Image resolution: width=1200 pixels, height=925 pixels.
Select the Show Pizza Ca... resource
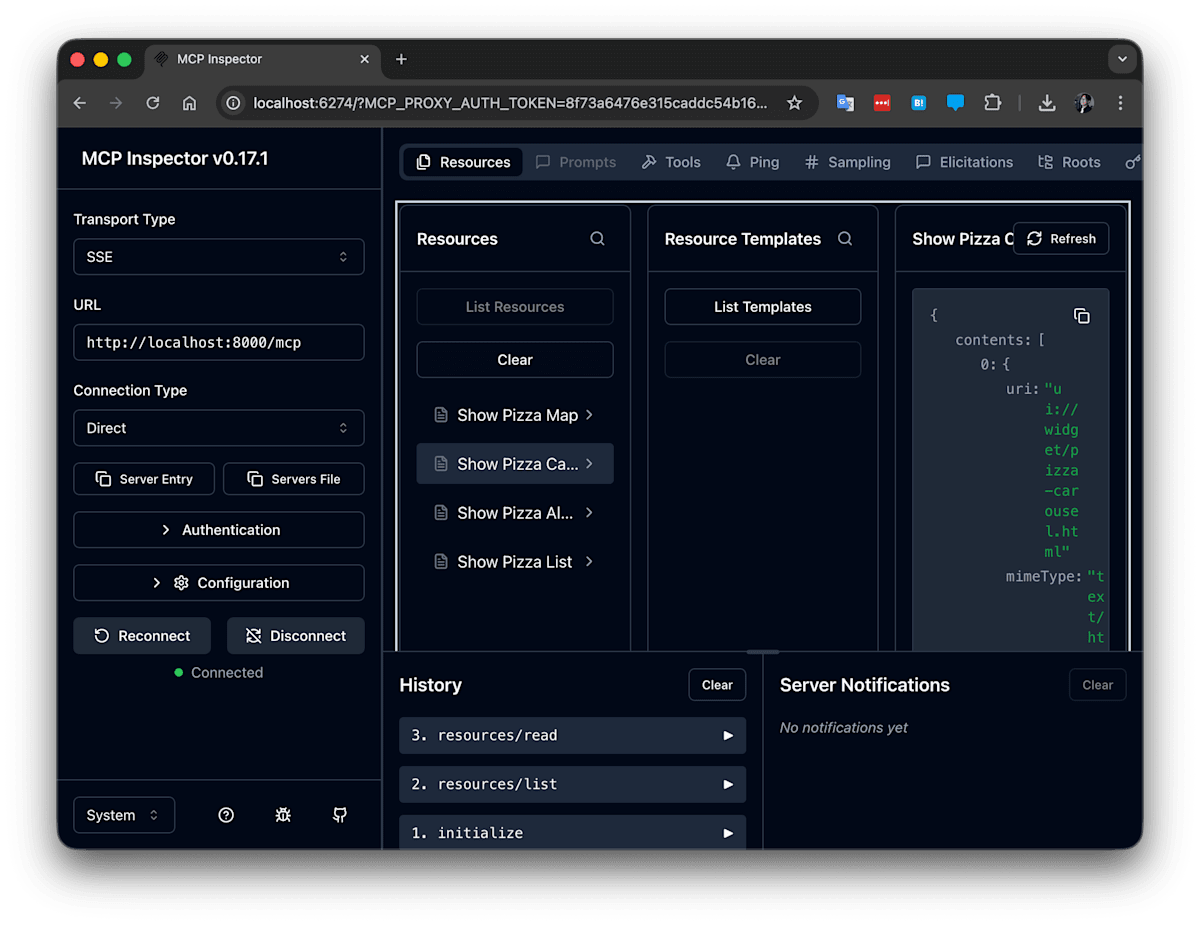coord(515,464)
